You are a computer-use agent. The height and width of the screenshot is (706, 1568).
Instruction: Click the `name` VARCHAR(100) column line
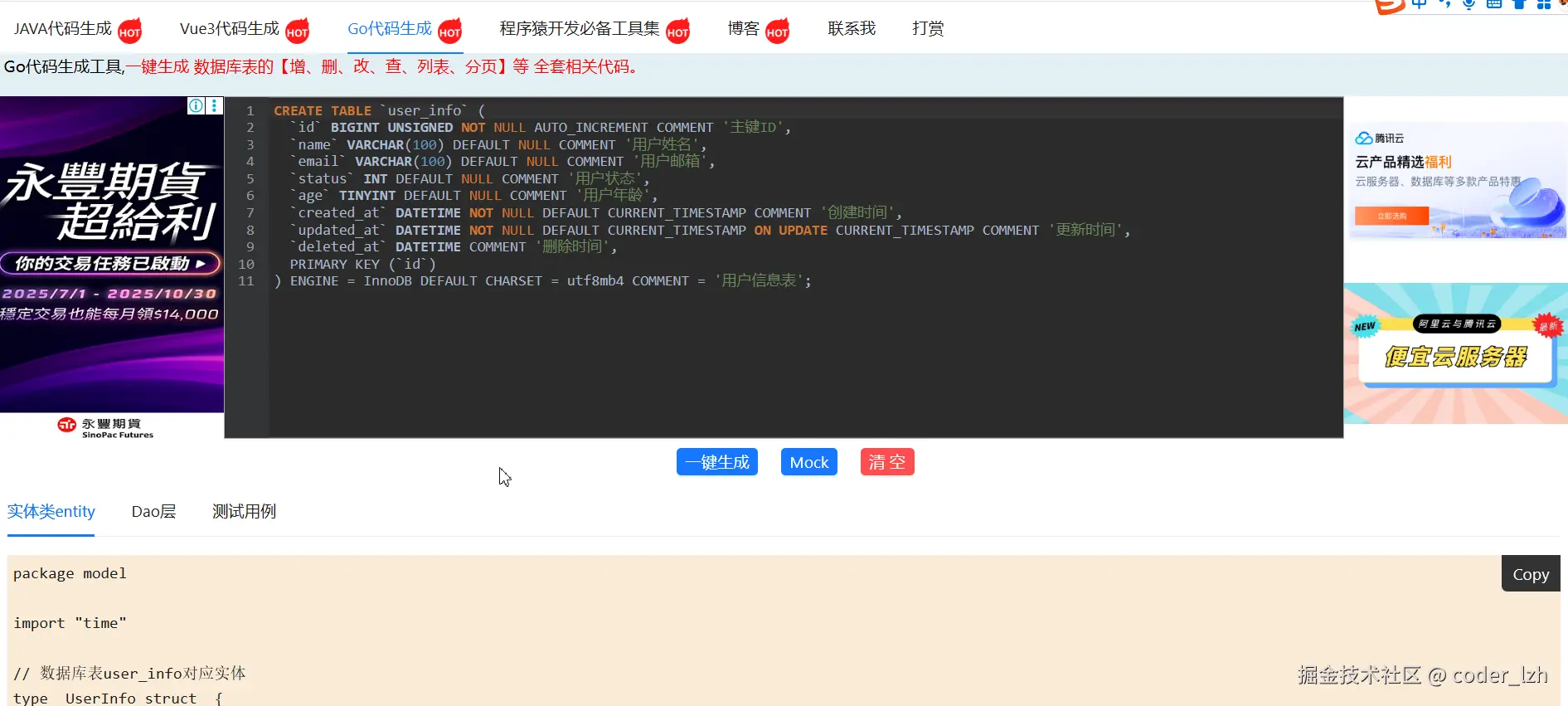click(x=498, y=144)
